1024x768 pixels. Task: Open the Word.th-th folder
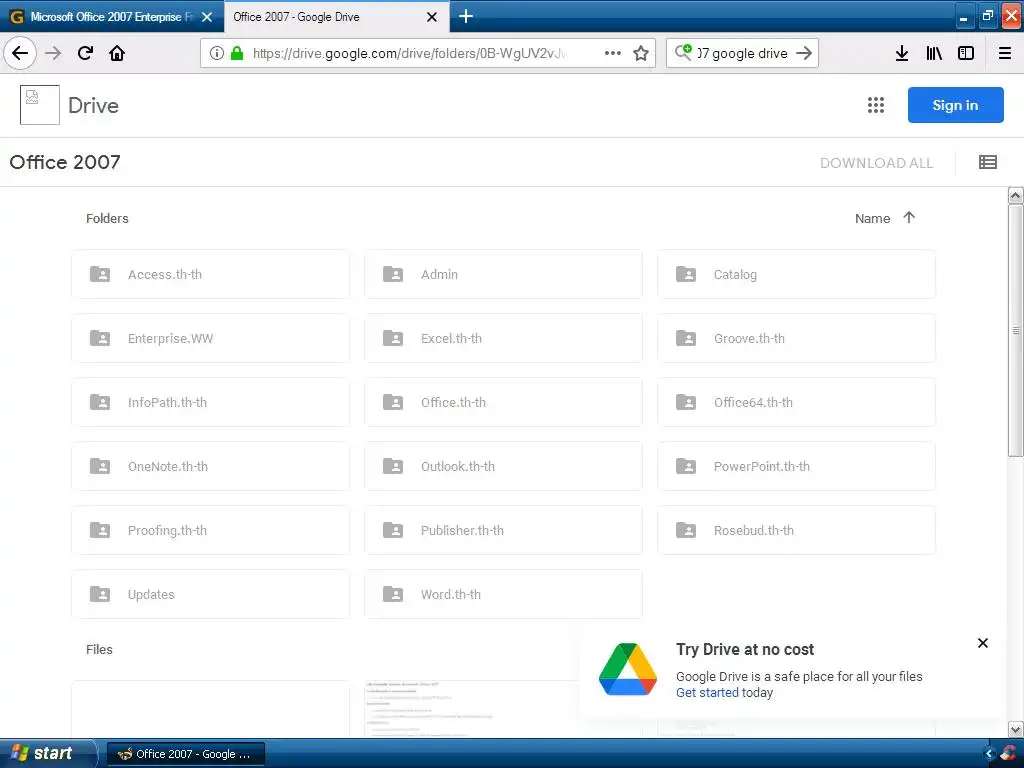coord(503,594)
